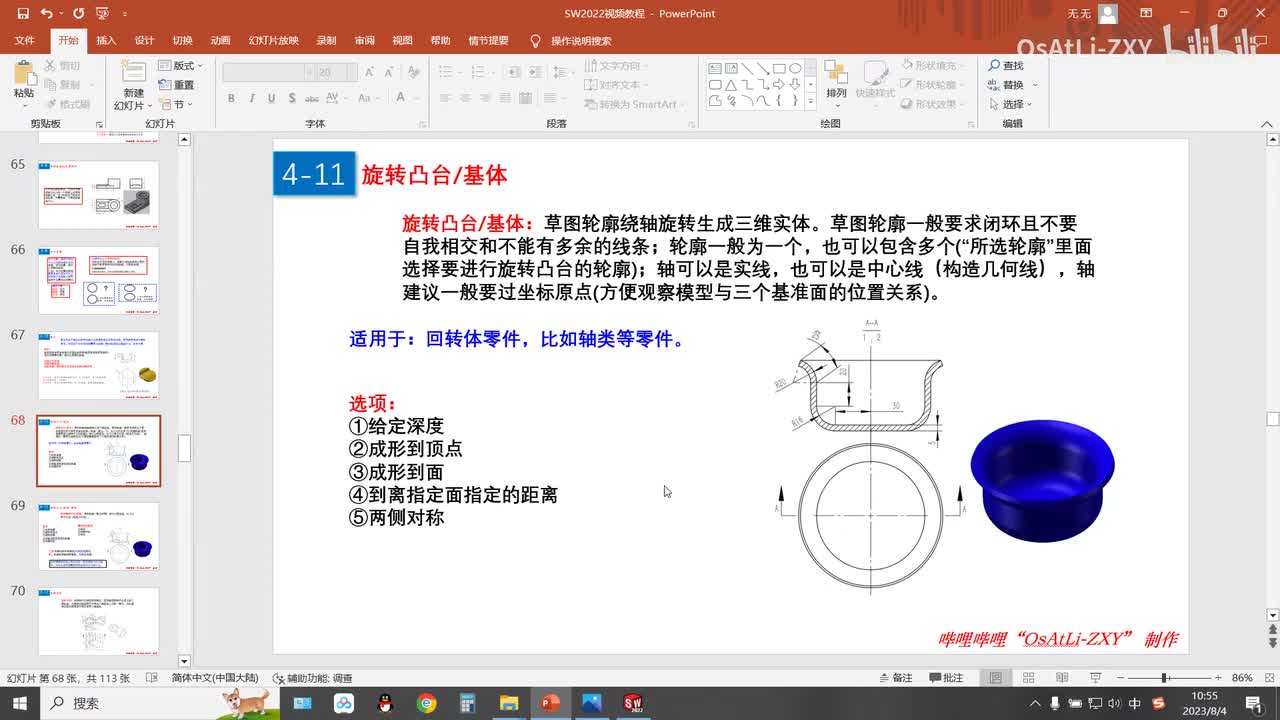Switch to the 设计 Design tab
Image resolution: width=1280 pixels, height=720 pixels.
pos(144,41)
